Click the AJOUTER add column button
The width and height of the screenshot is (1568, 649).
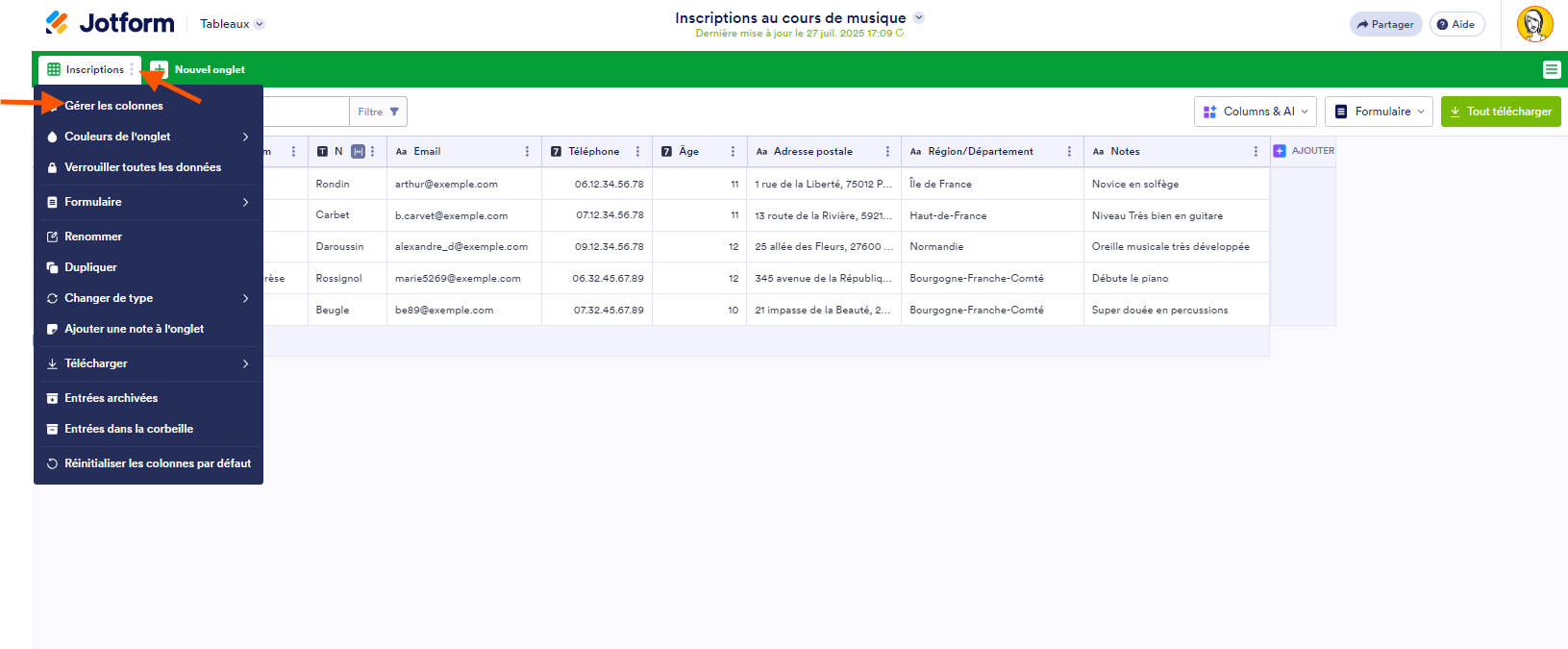[1304, 151]
